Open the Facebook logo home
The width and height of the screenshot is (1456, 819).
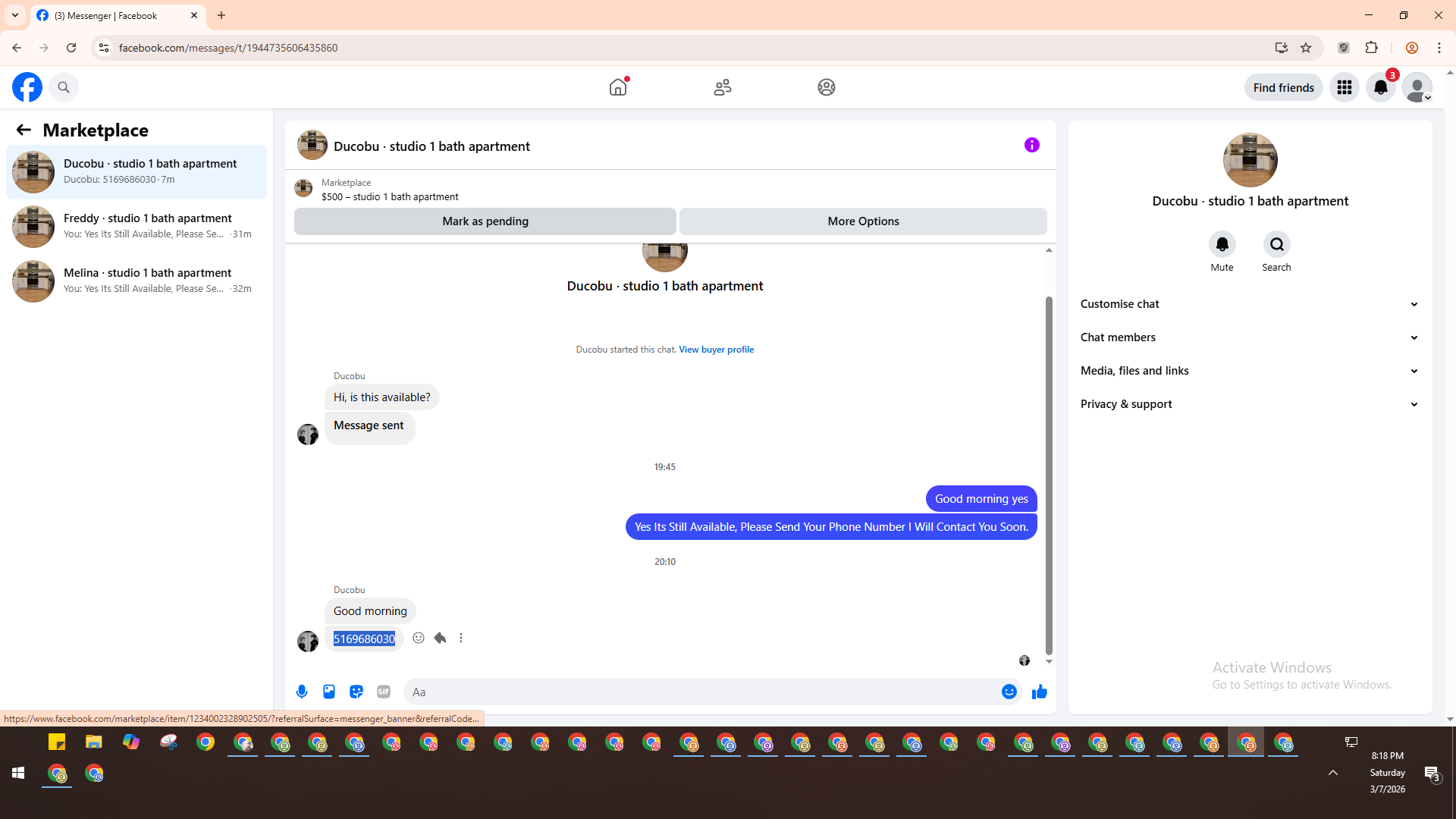(x=27, y=87)
